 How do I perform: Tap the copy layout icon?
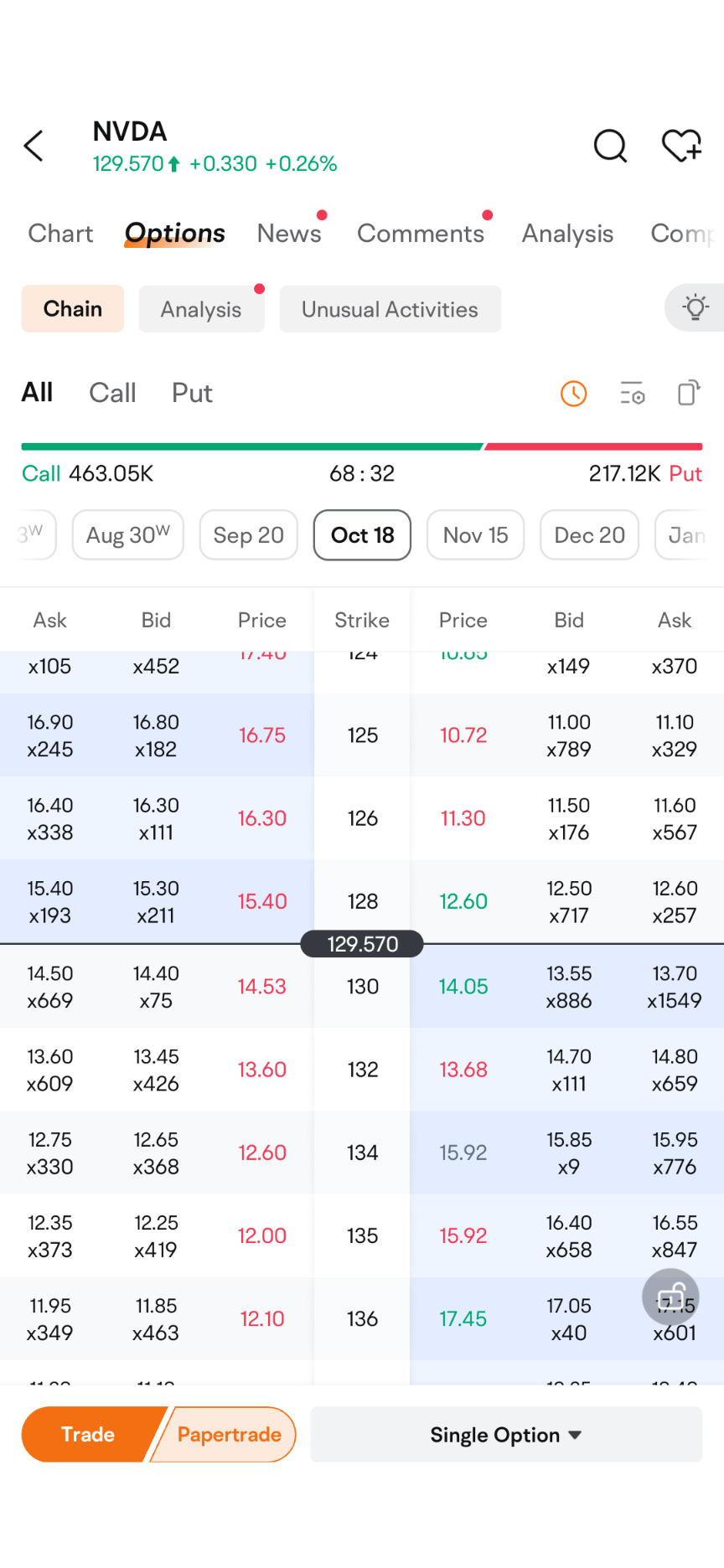pos(688,393)
